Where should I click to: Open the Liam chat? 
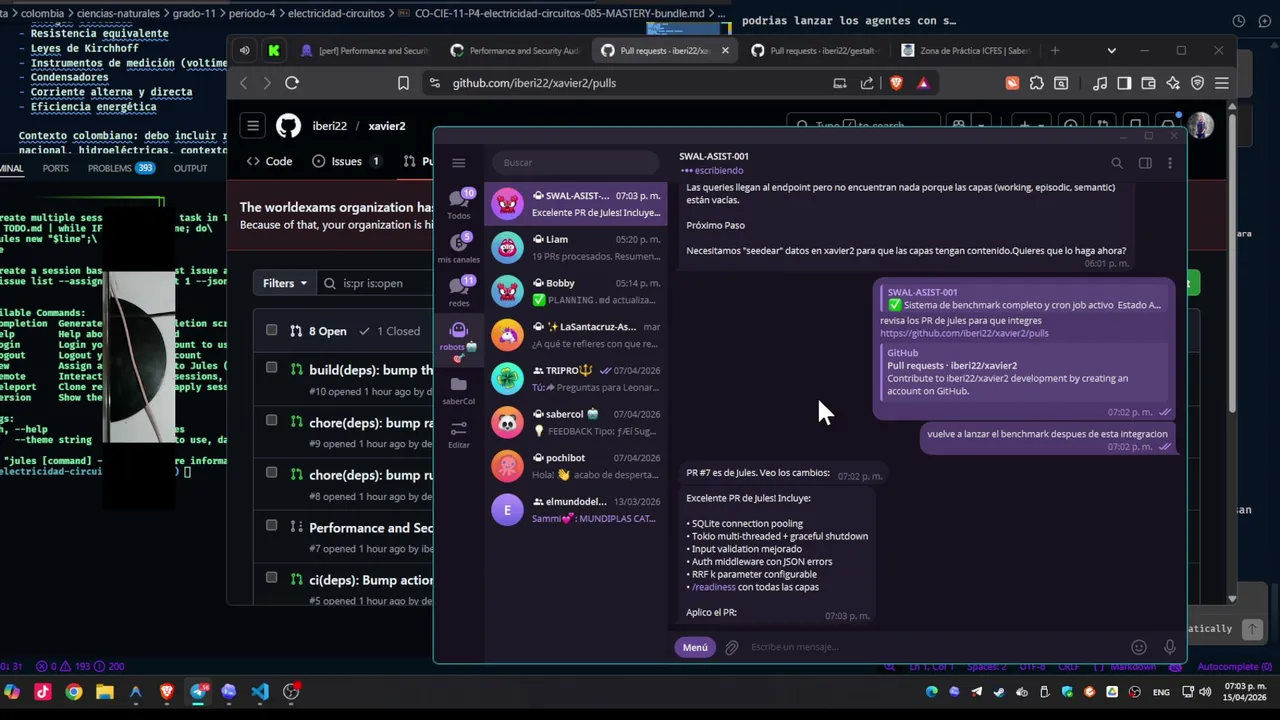pyautogui.click(x=575, y=248)
